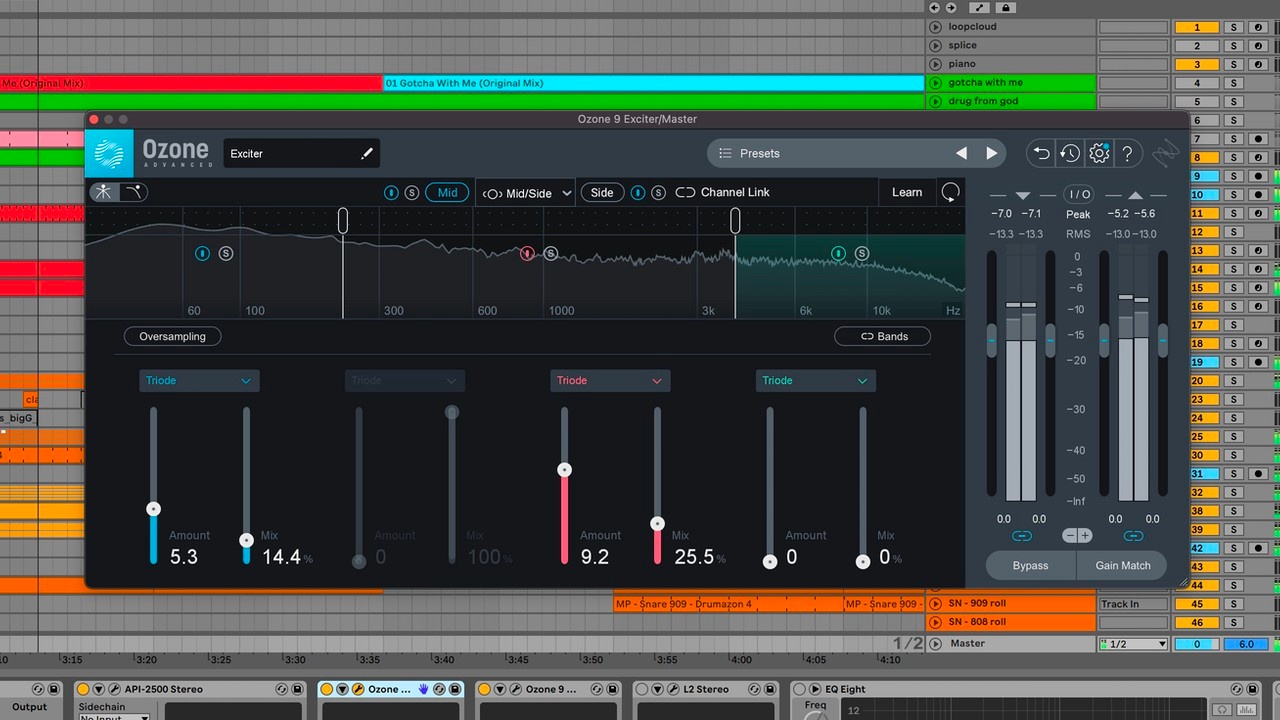
Task: Click the back arrow above the track list
Action: pos(936,7)
